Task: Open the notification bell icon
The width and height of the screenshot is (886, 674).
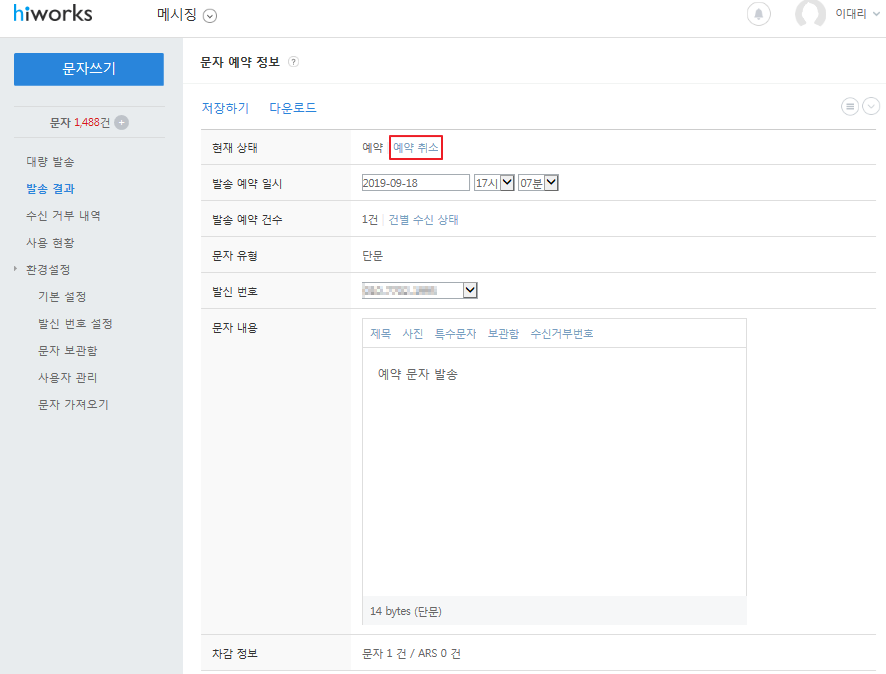Action: [x=759, y=14]
